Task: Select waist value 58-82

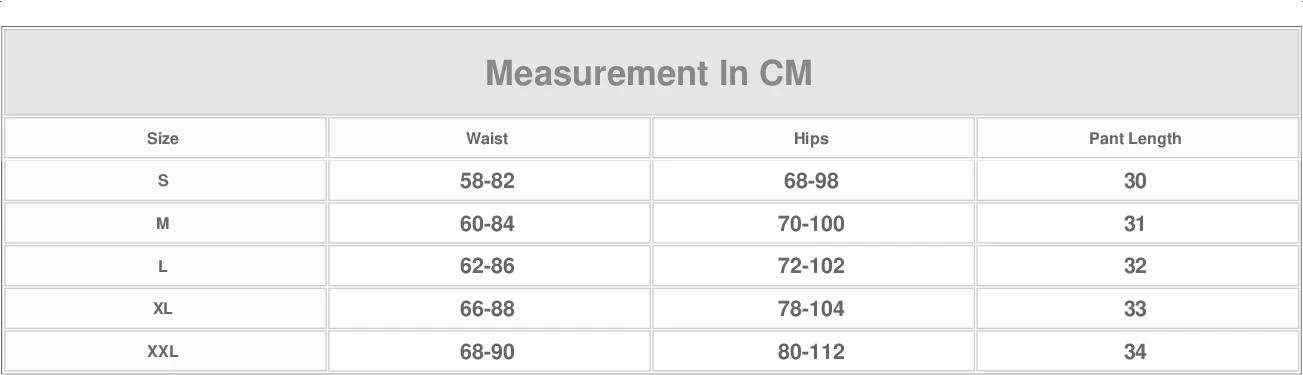Action: tap(487, 181)
